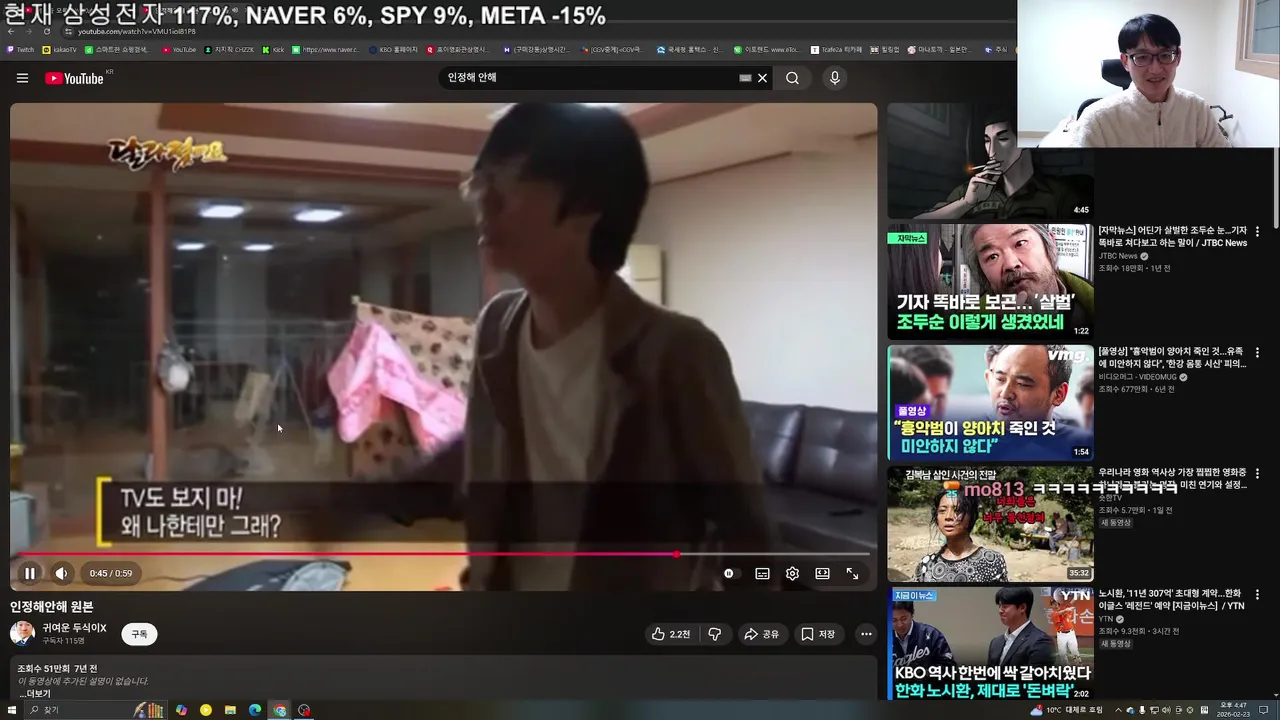Toggle subtitles/closed captions
The width and height of the screenshot is (1280, 720).
click(762, 573)
